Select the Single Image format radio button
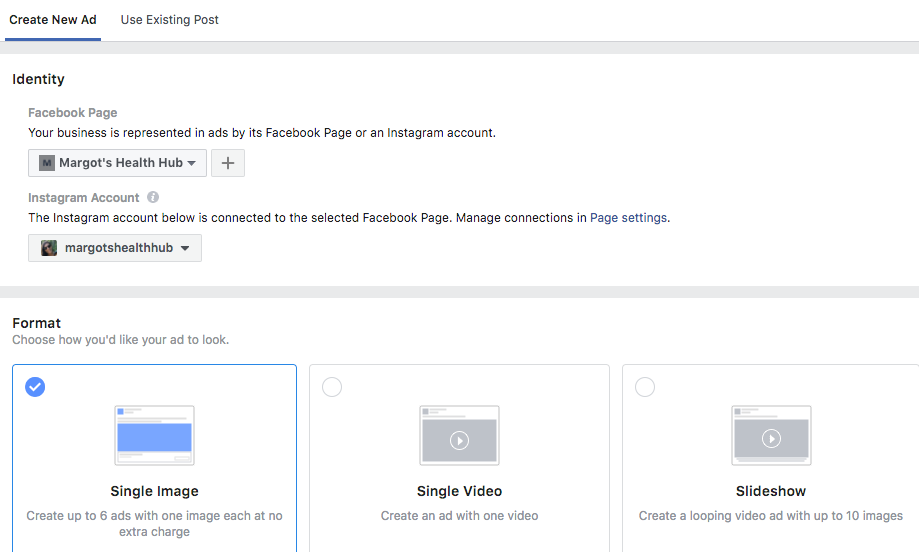The height and width of the screenshot is (552, 919). click(x=35, y=387)
